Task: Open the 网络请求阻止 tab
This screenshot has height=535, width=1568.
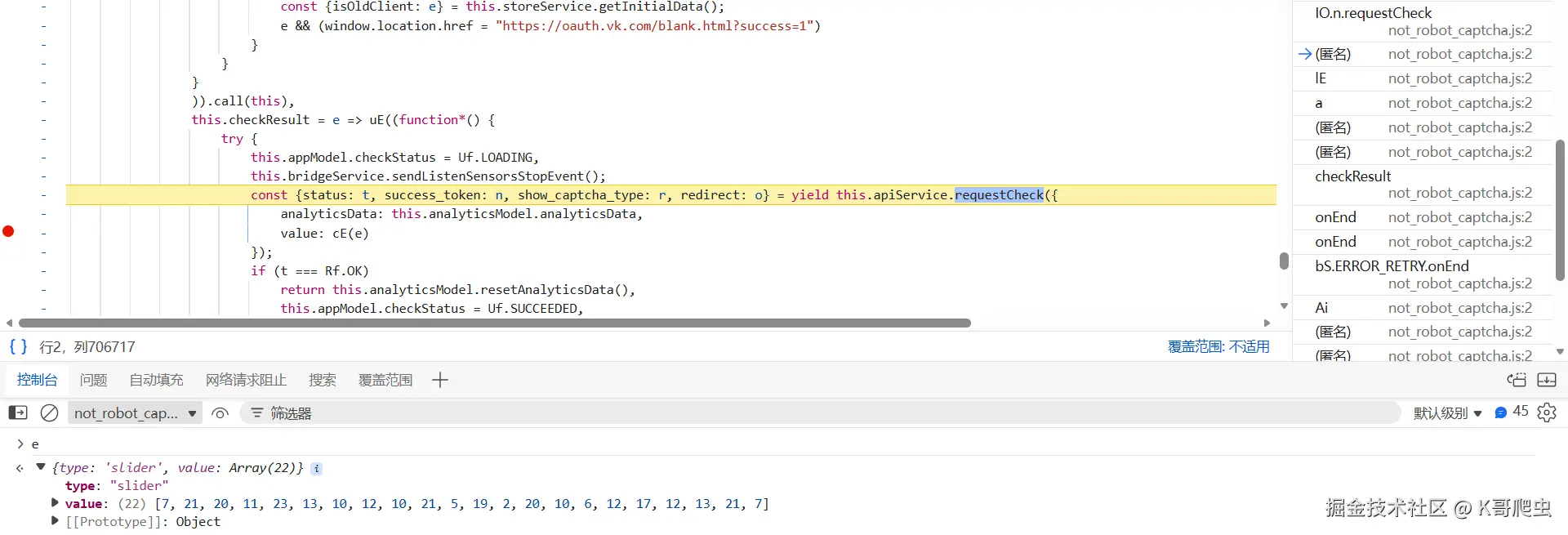Action: pos(246,380)
